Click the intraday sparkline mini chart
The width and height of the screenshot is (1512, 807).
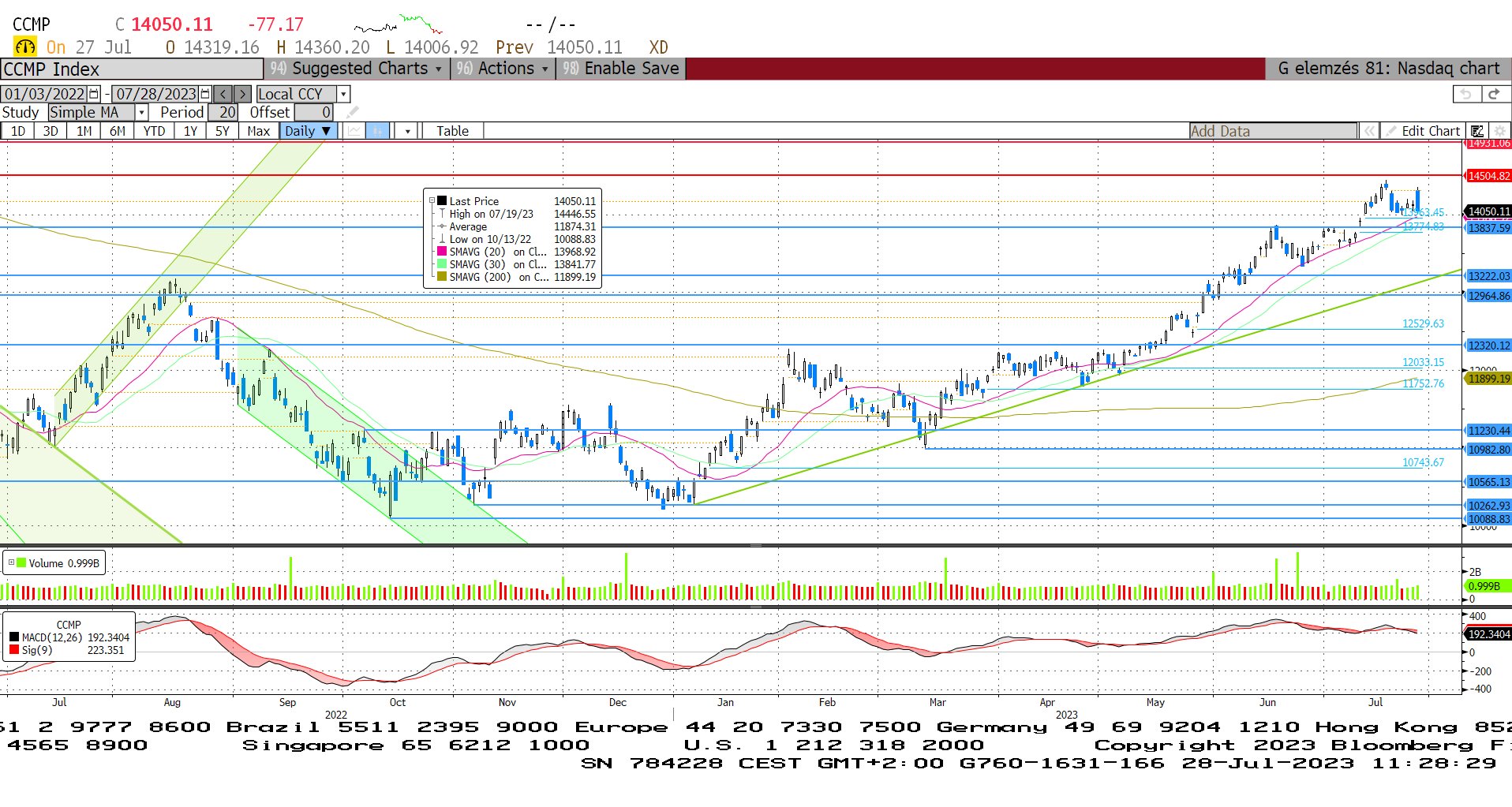tap(399, 24)
